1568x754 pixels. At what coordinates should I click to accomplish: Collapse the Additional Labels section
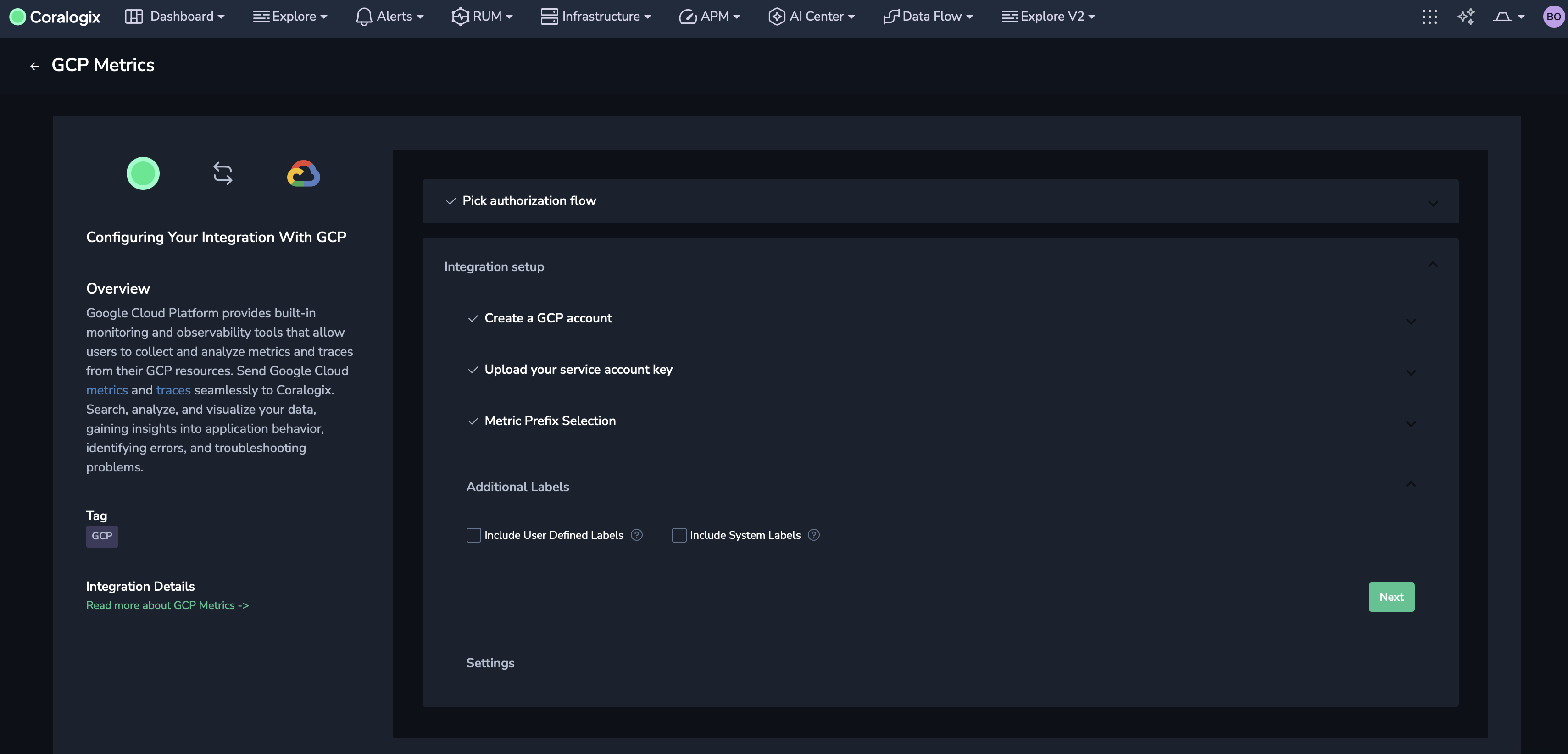pos(1410,484)
